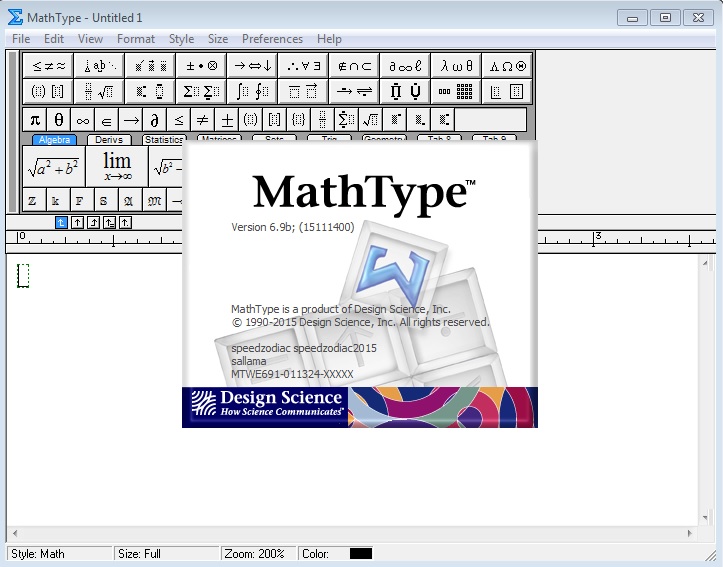Viewport: 723px width, 567px height.
Task: Open the products and set theory templates palette
Action: [x=405, y=91]
